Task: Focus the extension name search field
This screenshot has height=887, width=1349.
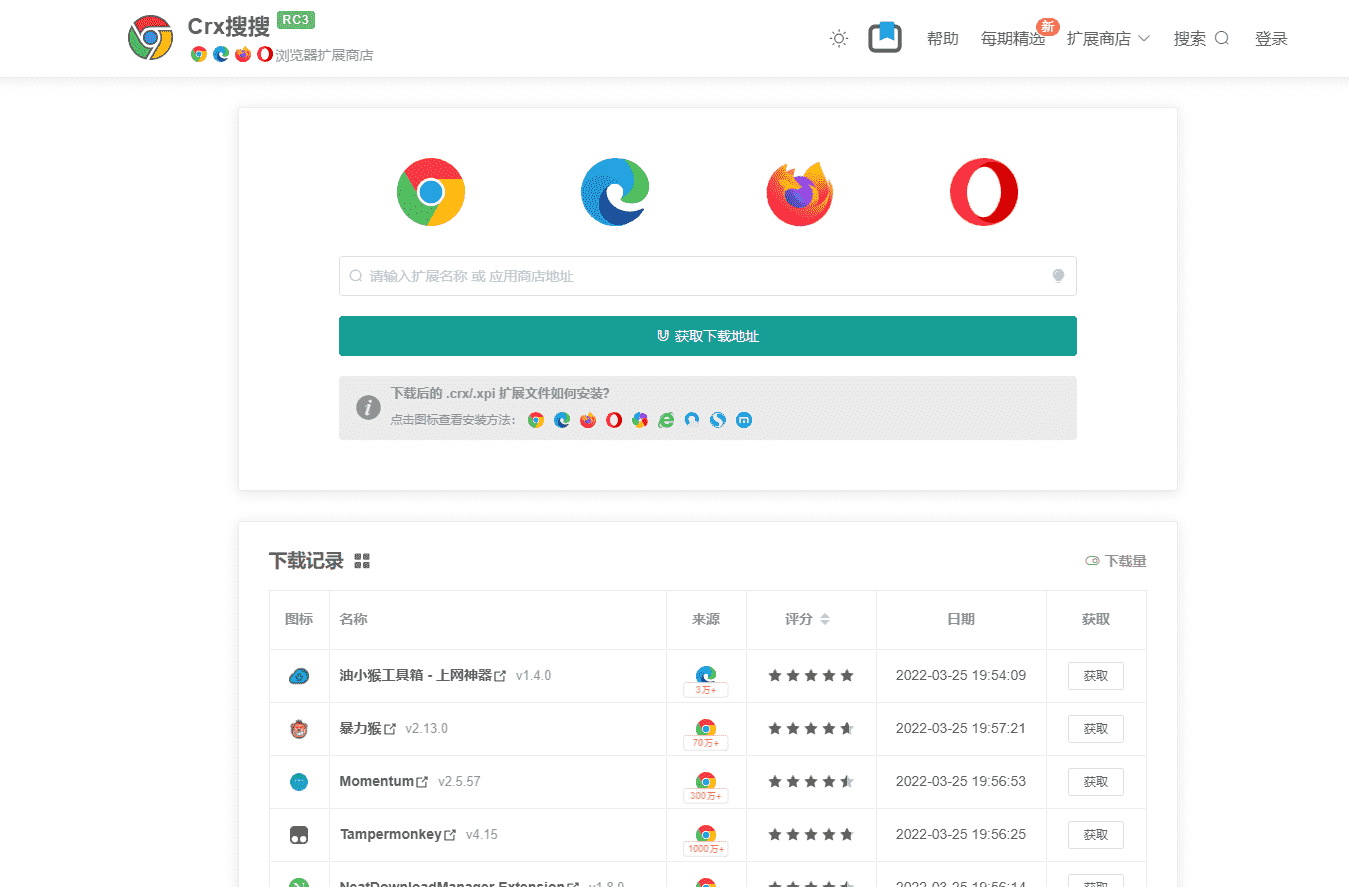Action: coord(708,276)
